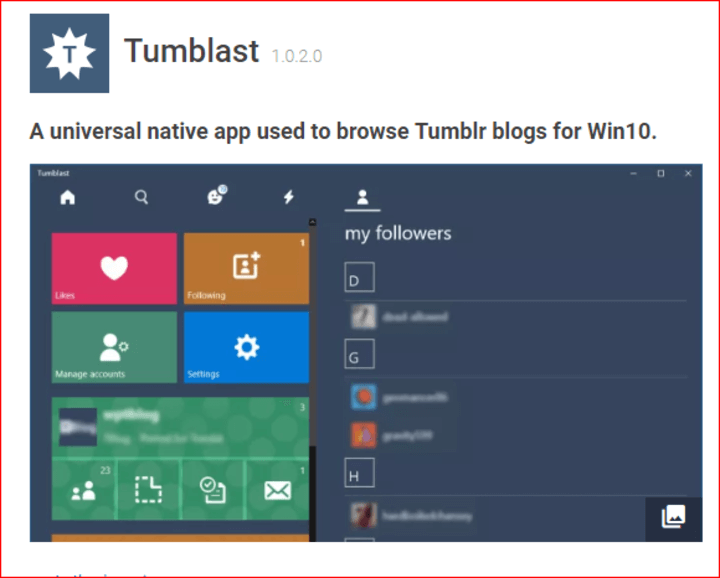The image size is (720, 578).
Task: Open the lightning bolt tab
Action: [288, 197]
